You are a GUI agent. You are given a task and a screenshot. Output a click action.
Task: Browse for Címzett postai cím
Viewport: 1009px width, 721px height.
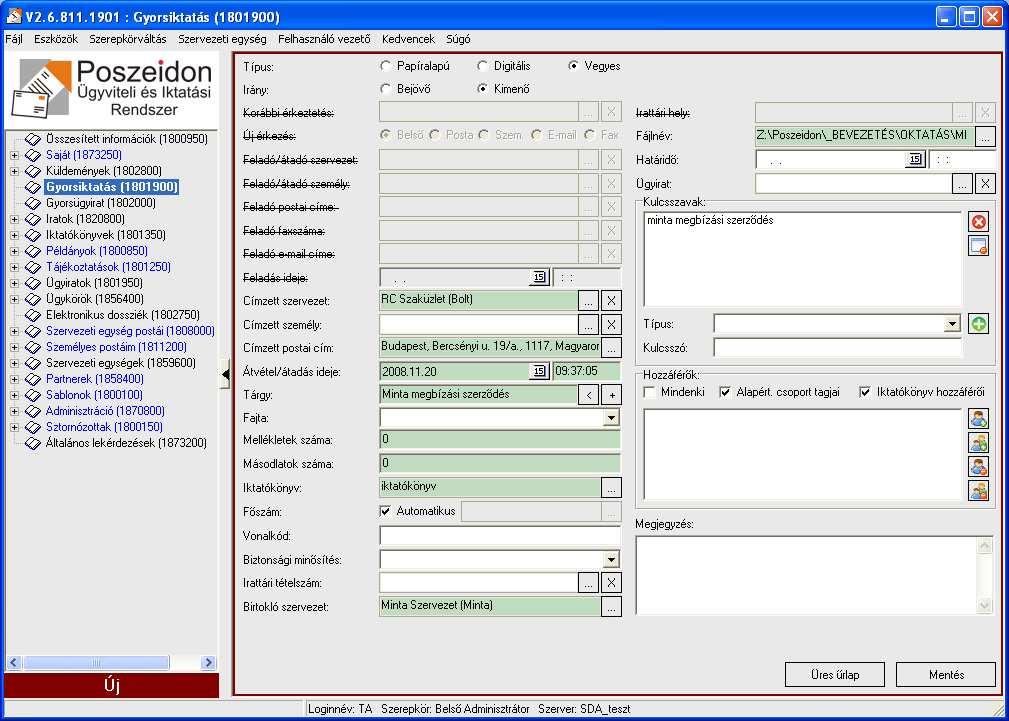click(x=611, y=348)
